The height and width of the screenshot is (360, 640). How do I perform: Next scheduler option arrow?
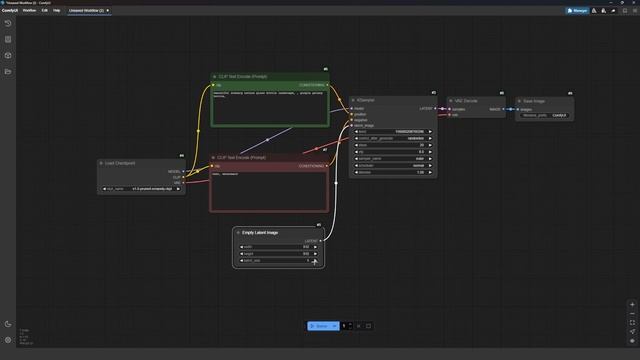pos(430,166)
